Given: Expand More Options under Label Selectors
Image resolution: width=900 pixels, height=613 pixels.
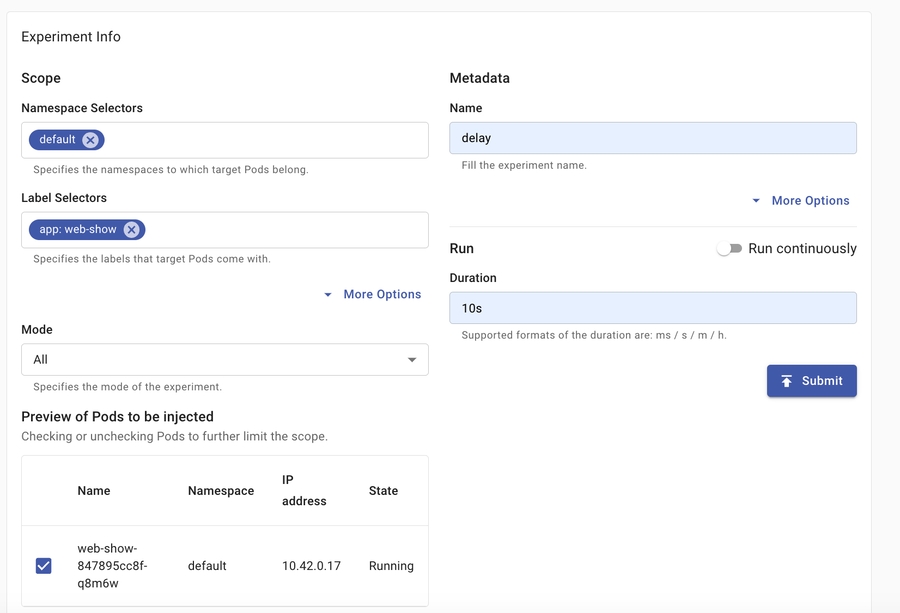Looking at the screenshot, I should [381, 295].
